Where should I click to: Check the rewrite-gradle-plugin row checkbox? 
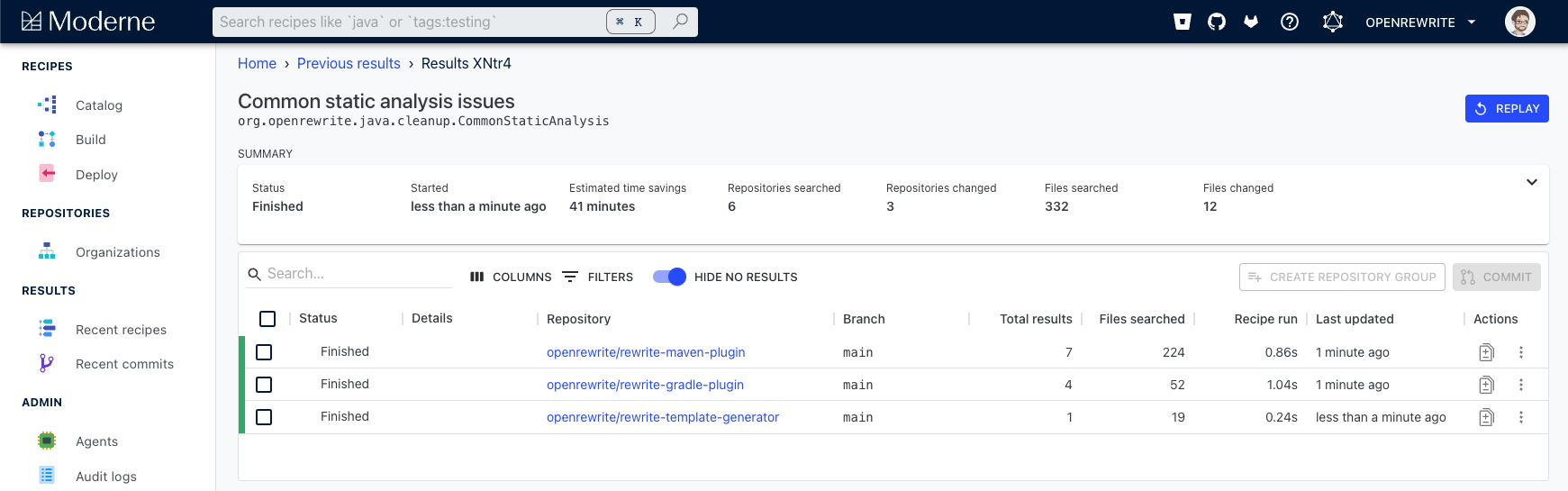point(264,385)
